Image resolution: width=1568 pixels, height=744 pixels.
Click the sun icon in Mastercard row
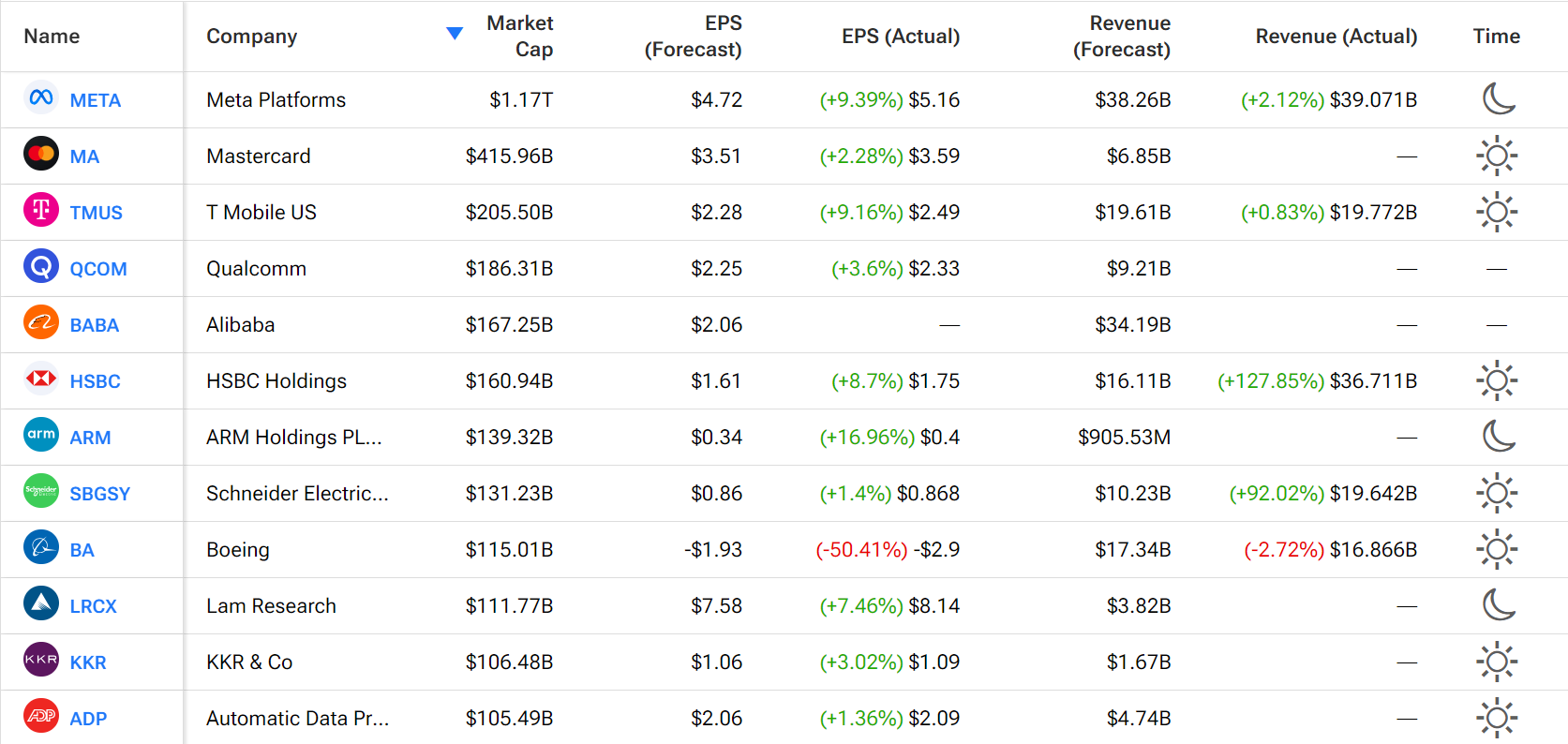point(1497,156)
